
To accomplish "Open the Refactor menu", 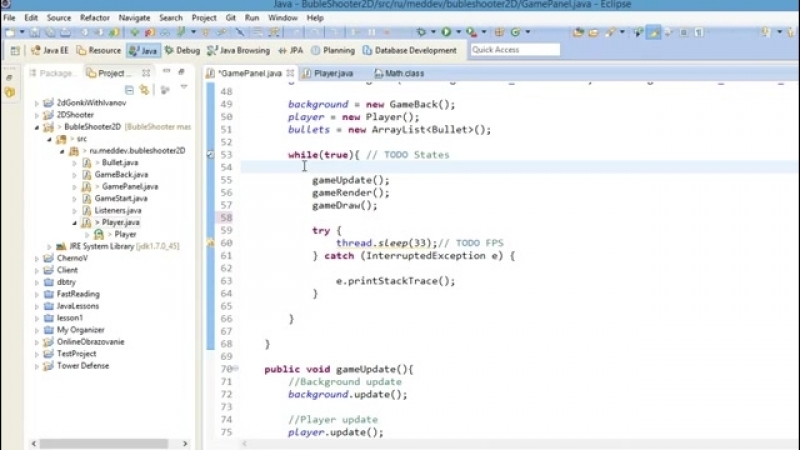I will [x=95, y=18].
